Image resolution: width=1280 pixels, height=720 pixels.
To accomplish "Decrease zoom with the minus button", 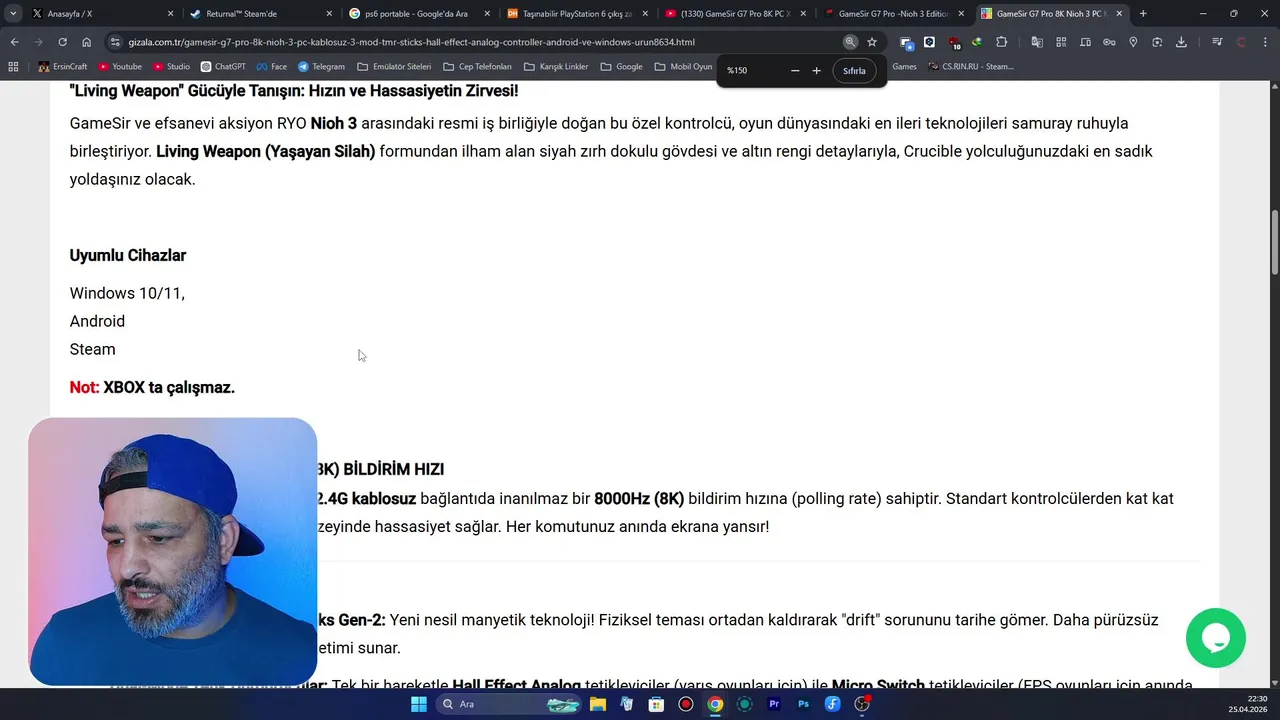I will coord(795,71).
